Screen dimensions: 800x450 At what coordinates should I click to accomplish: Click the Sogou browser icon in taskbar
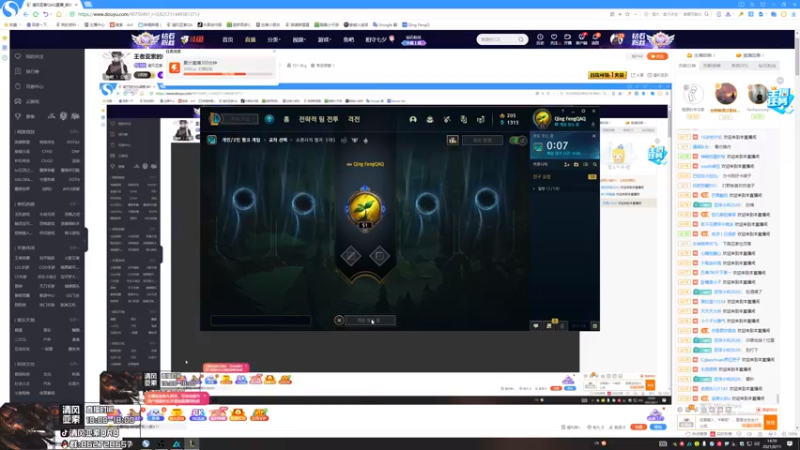pos(146,444)
